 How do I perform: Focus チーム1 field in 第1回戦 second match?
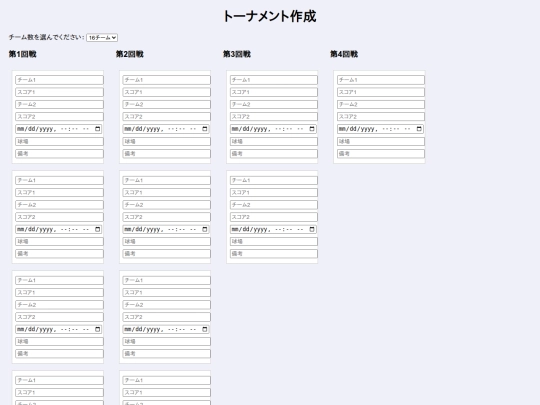pyautogui.click(x=59, y=180)
